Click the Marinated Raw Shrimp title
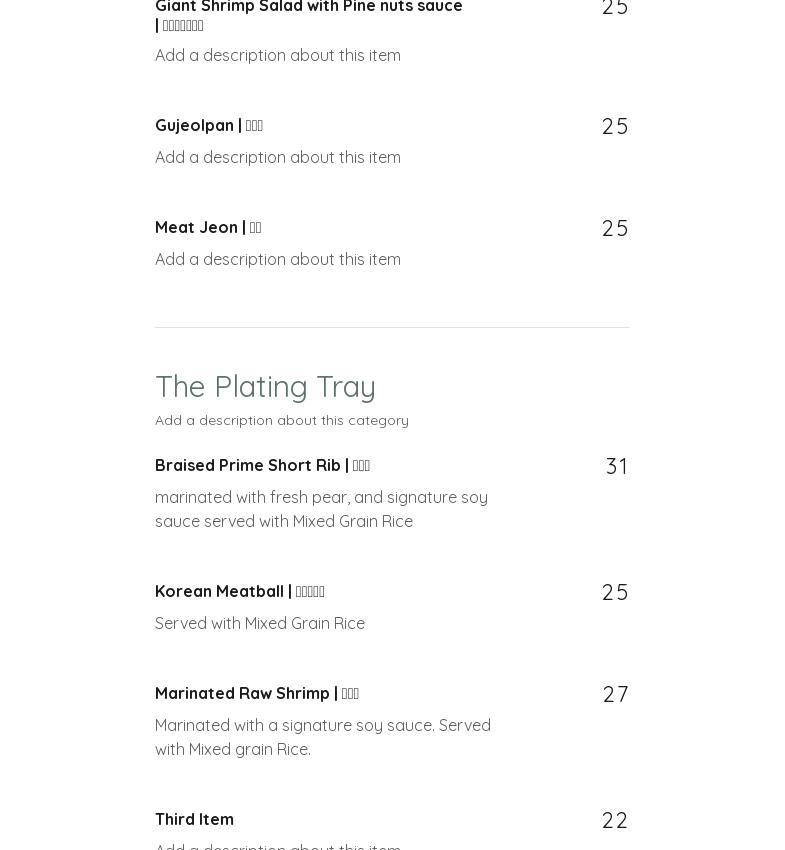This screenshot has width=785, height=850. coord(256,693)
